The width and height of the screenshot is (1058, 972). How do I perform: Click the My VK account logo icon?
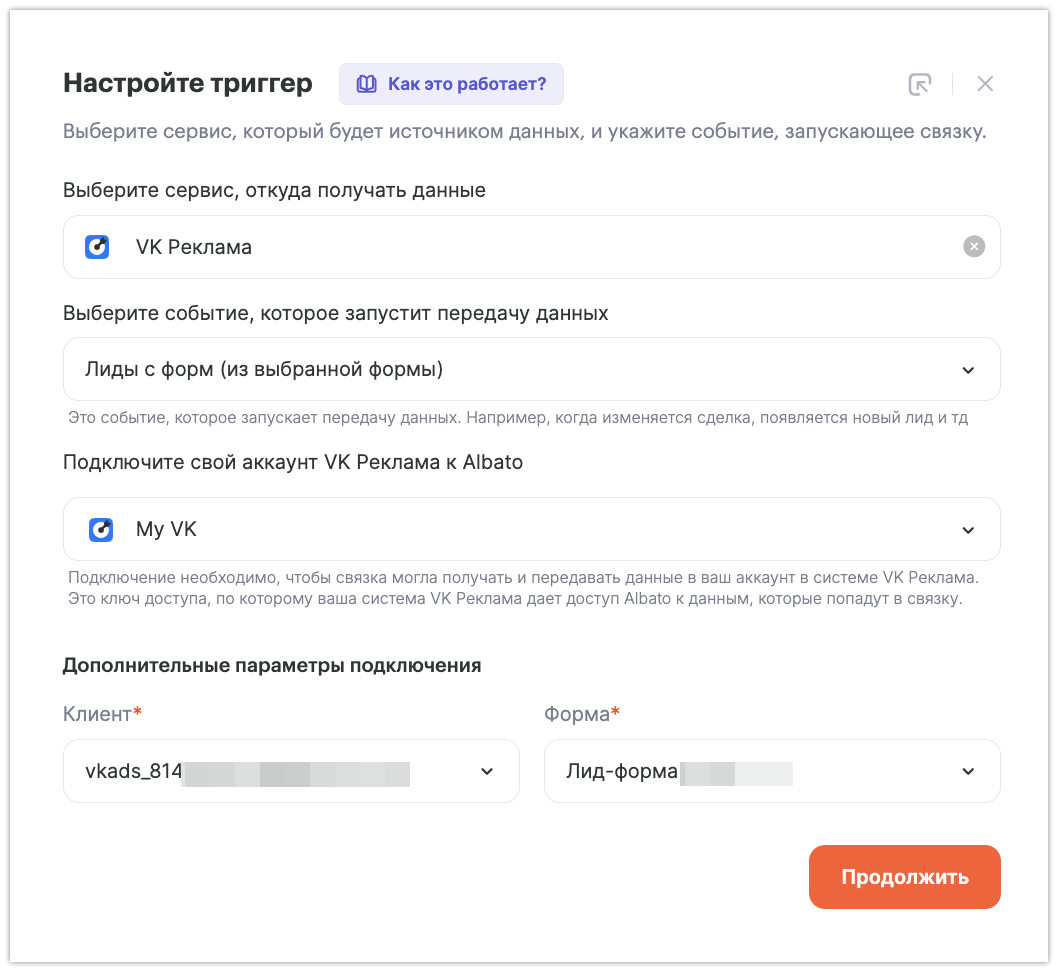pos(101,530)
